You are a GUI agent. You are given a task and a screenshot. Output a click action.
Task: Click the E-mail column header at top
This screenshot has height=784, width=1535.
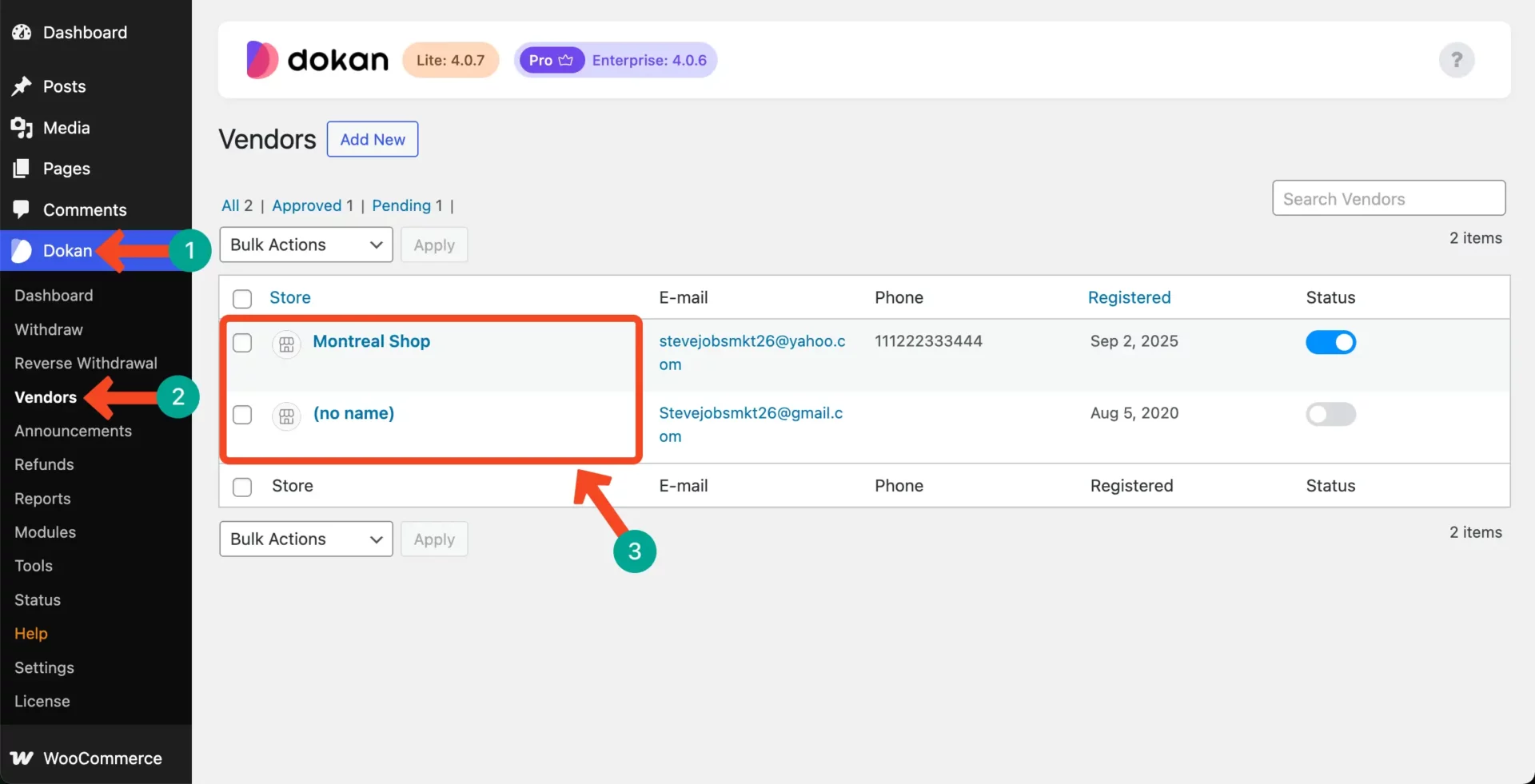pos(684,297)
